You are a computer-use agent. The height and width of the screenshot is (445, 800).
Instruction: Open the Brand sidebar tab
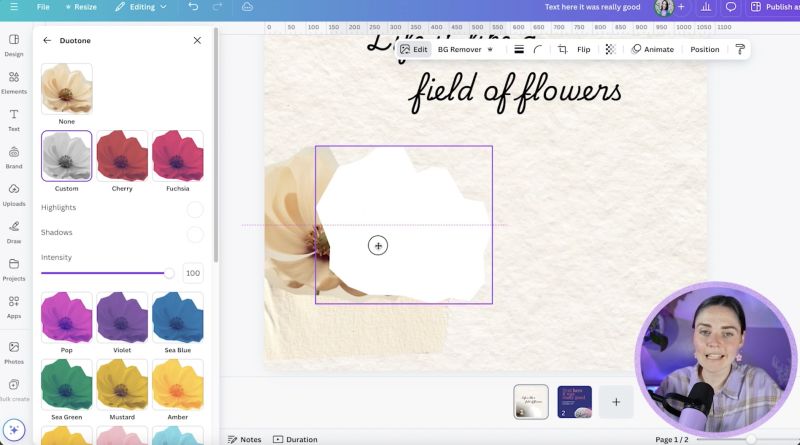click(14, 158)
